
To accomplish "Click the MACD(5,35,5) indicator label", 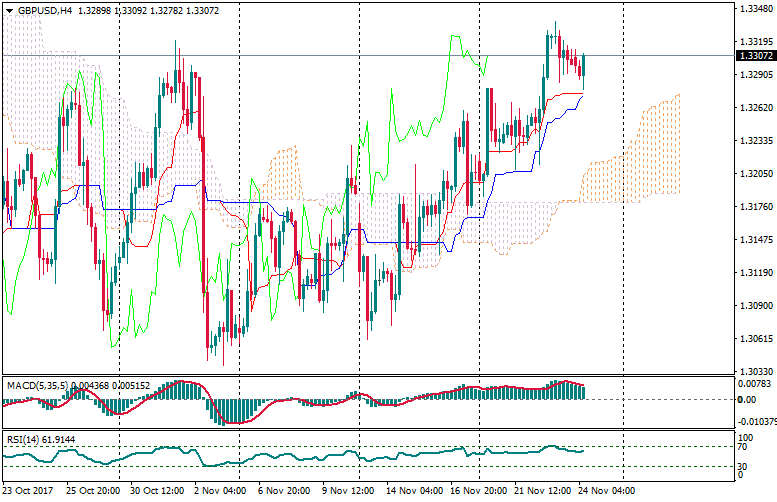I will click(x=38, y=385).
